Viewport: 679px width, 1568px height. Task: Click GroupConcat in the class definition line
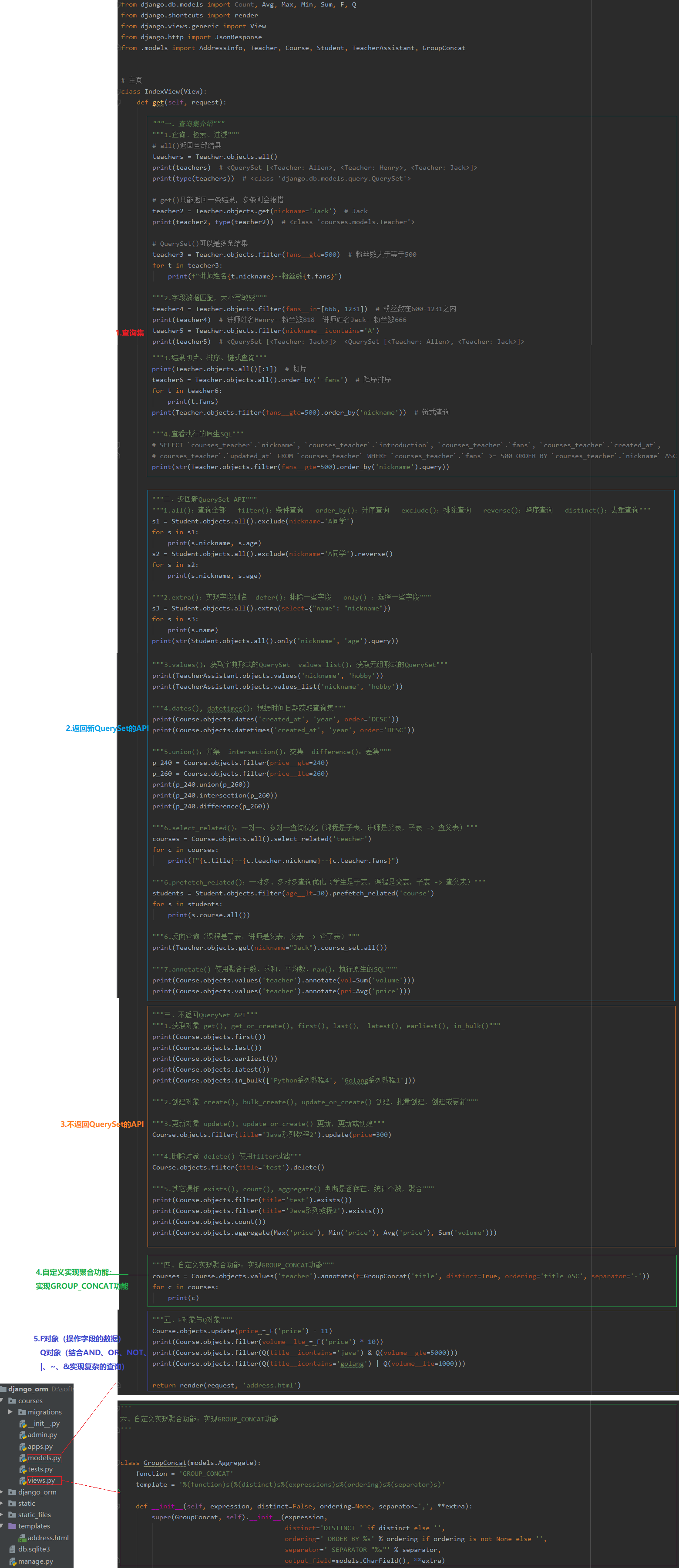coord(165,1463)
